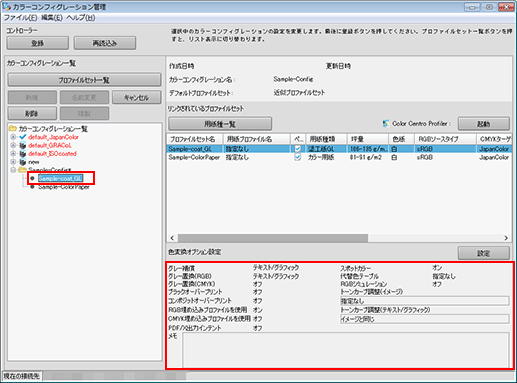Expand the default_GRACoL tree node
Image resolution: width=517 pixels, height=383 pixels.
pos(13,145)
